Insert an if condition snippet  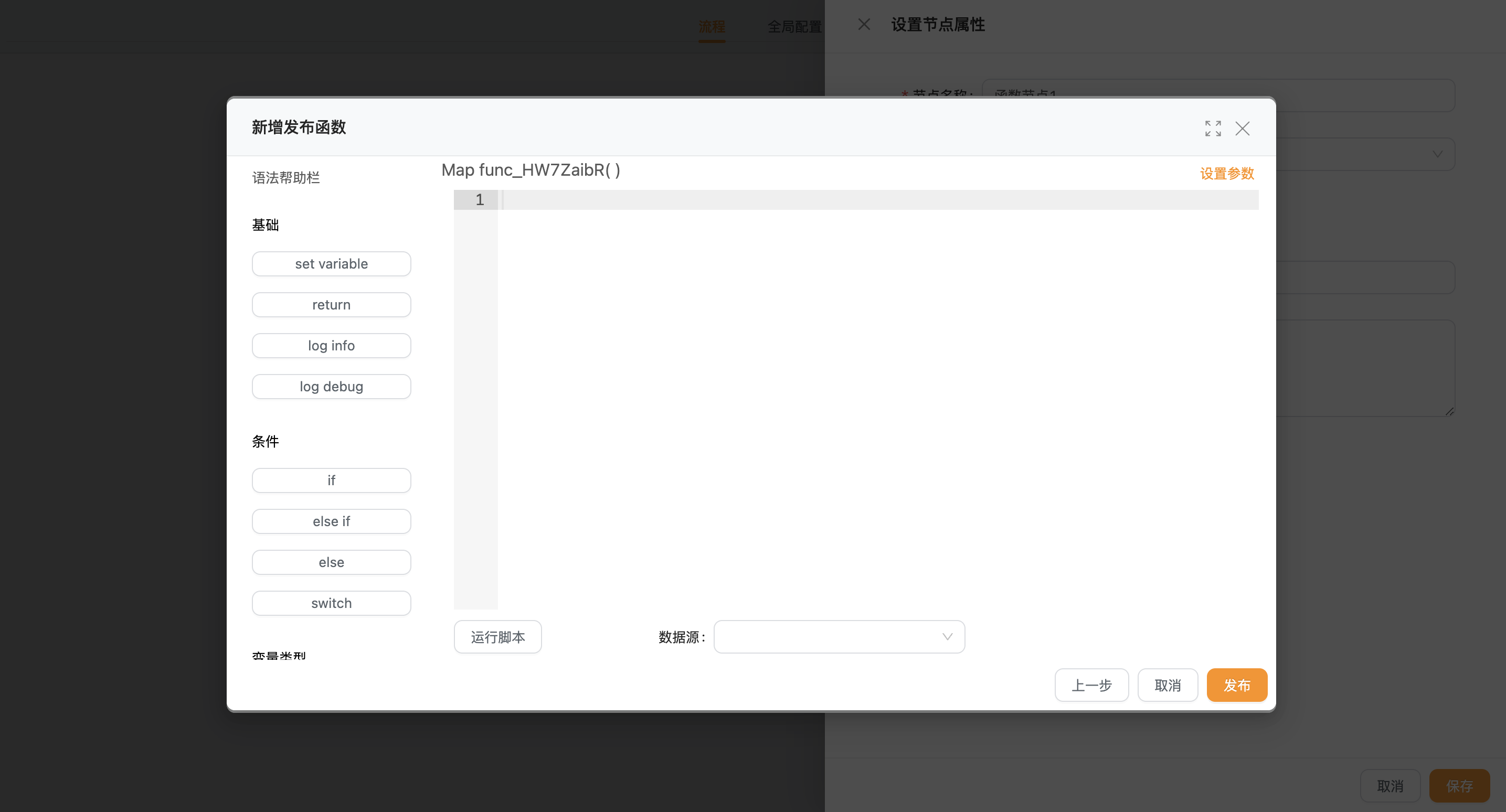332,480
